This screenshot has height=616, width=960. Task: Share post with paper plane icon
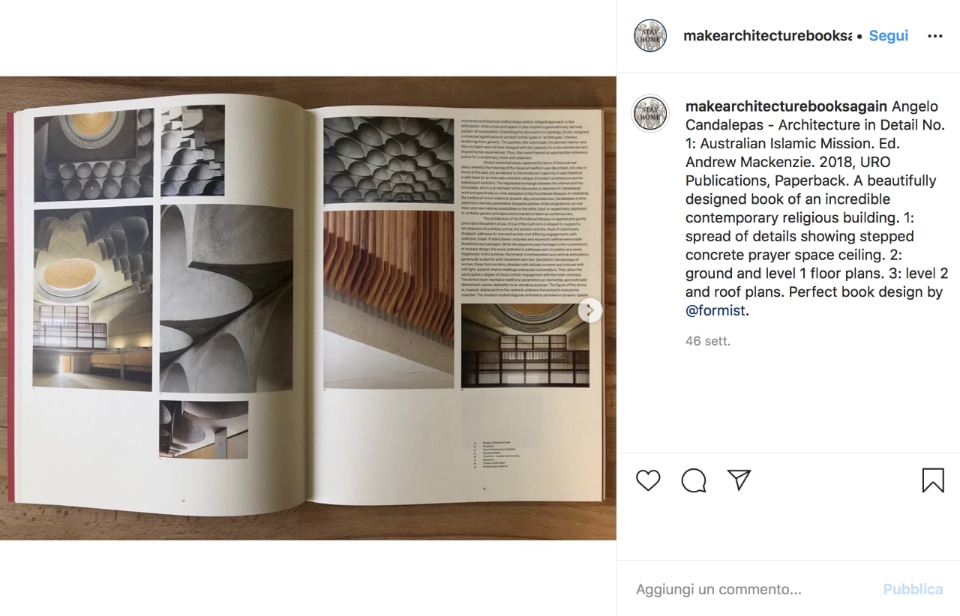pos(739,480)
